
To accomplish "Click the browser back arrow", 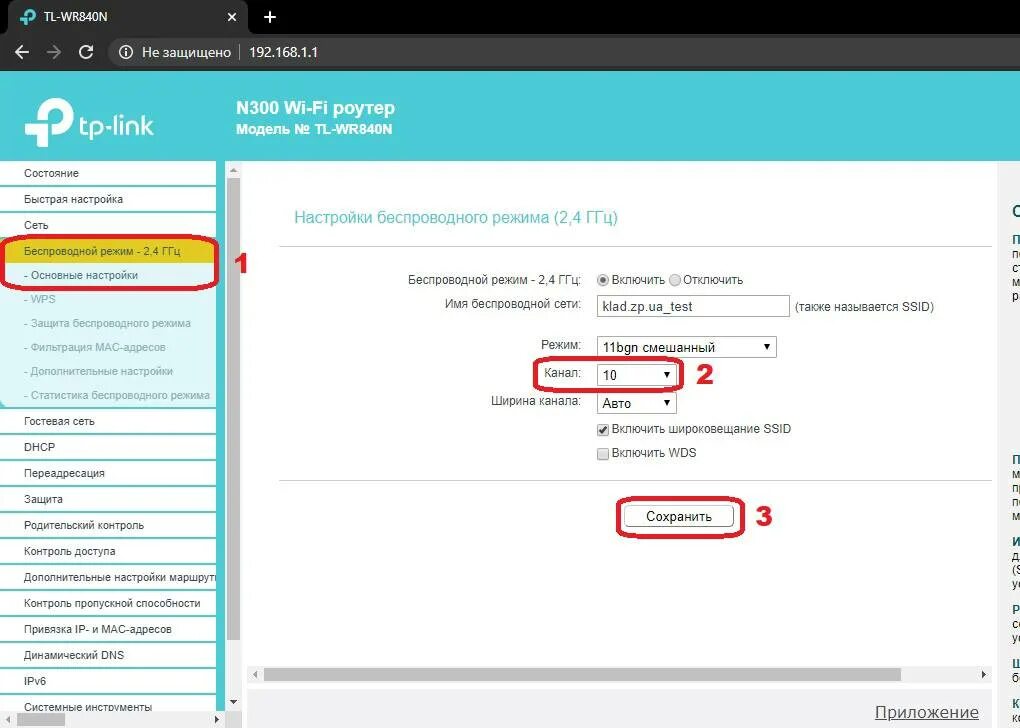I will (22, 52).
